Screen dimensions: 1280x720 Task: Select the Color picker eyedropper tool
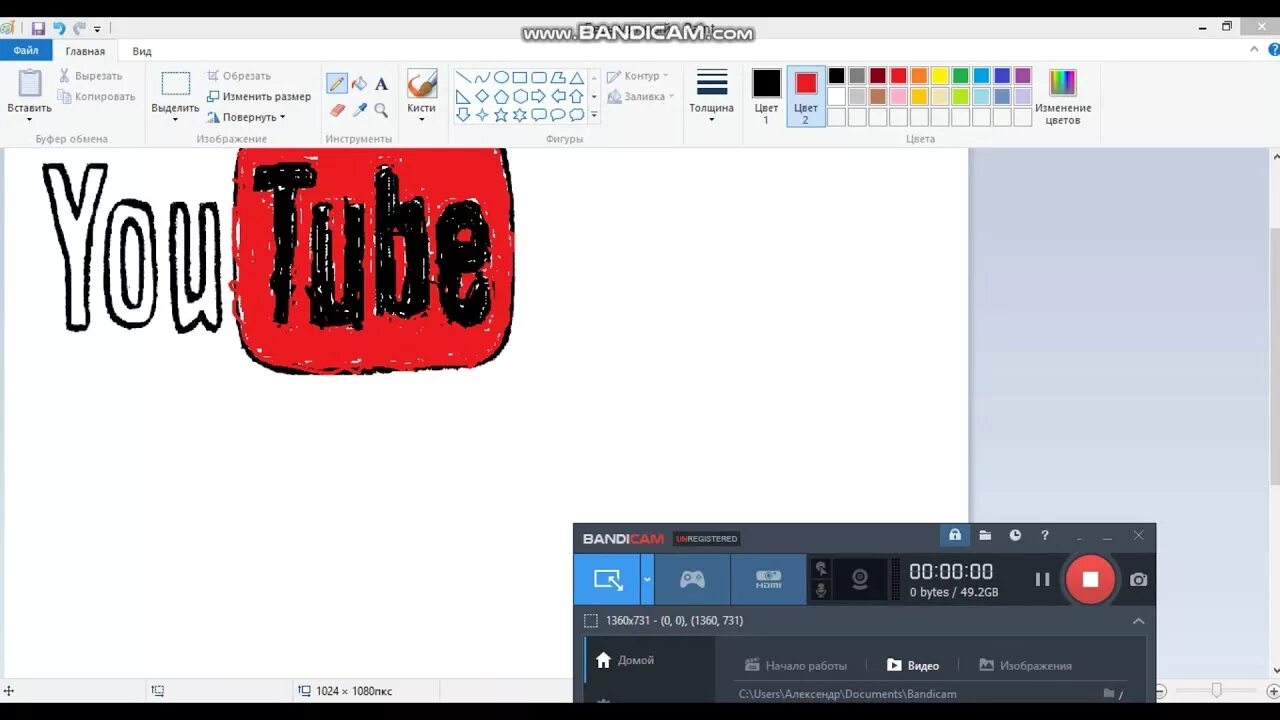359,110
